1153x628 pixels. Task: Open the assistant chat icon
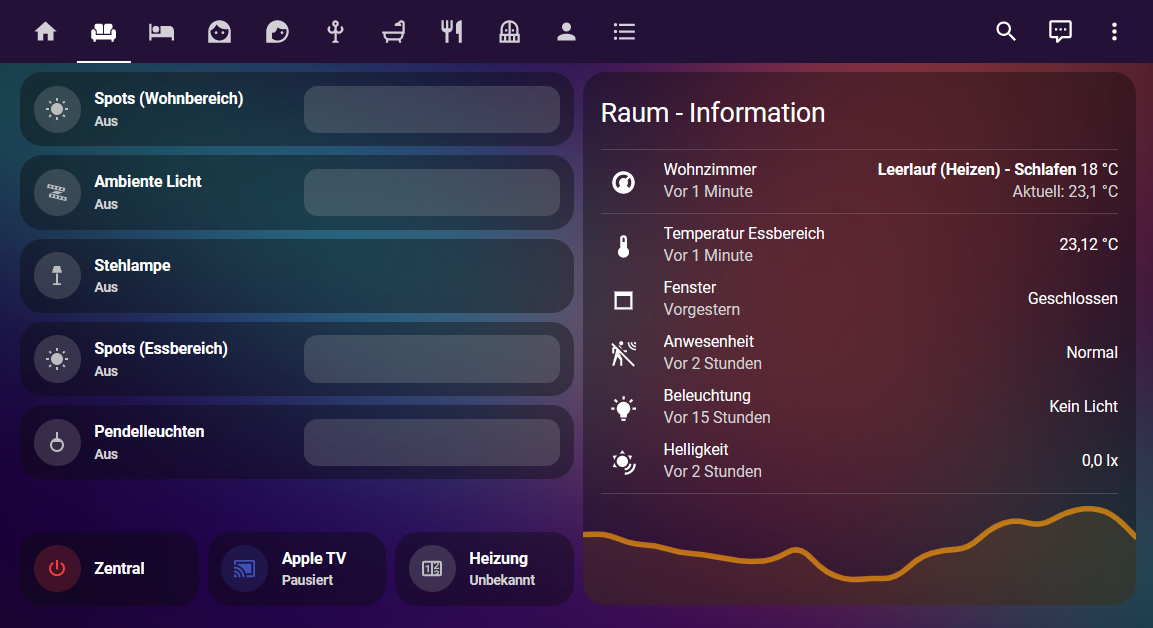point(1060,32)
